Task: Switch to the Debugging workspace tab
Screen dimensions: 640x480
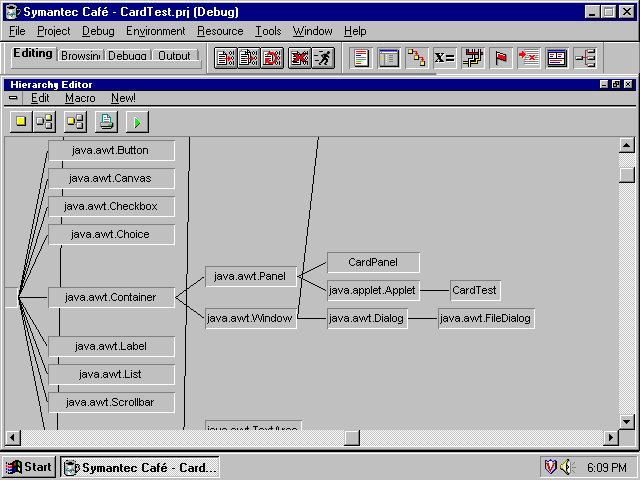Action: [x=127, y=56]
